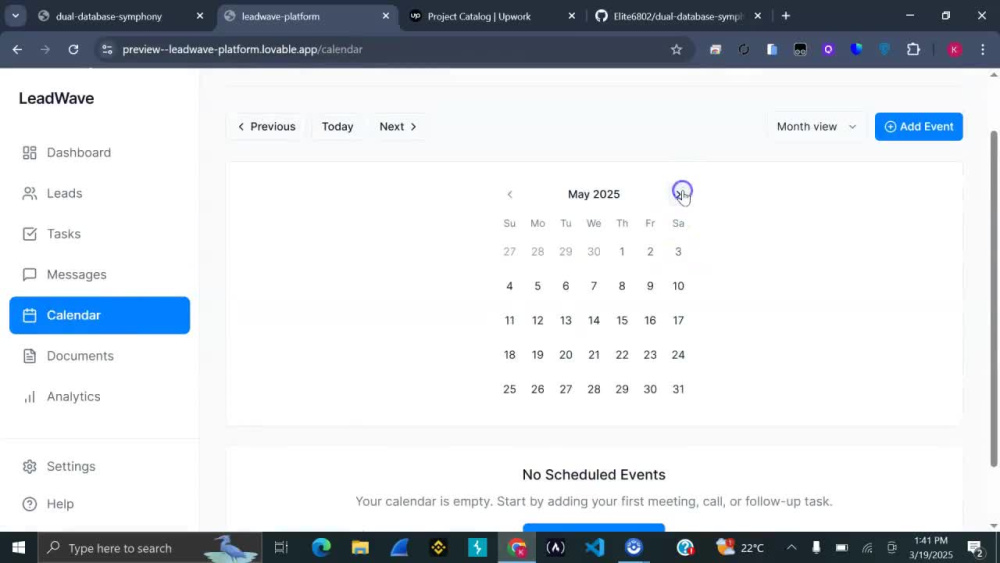Open Task View on the taskbar
Viewport: 1000px width, 563px height.
coord(281,548)
